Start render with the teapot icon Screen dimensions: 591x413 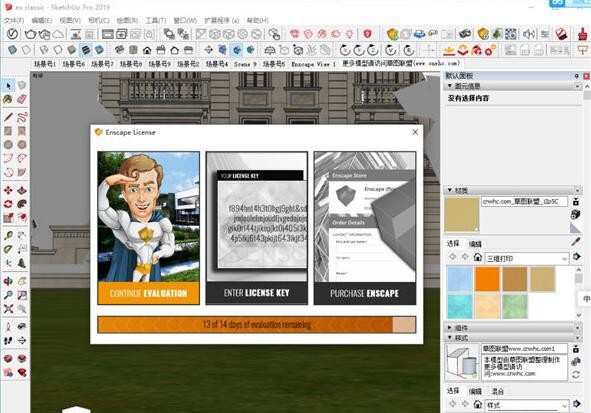point(30,34)
